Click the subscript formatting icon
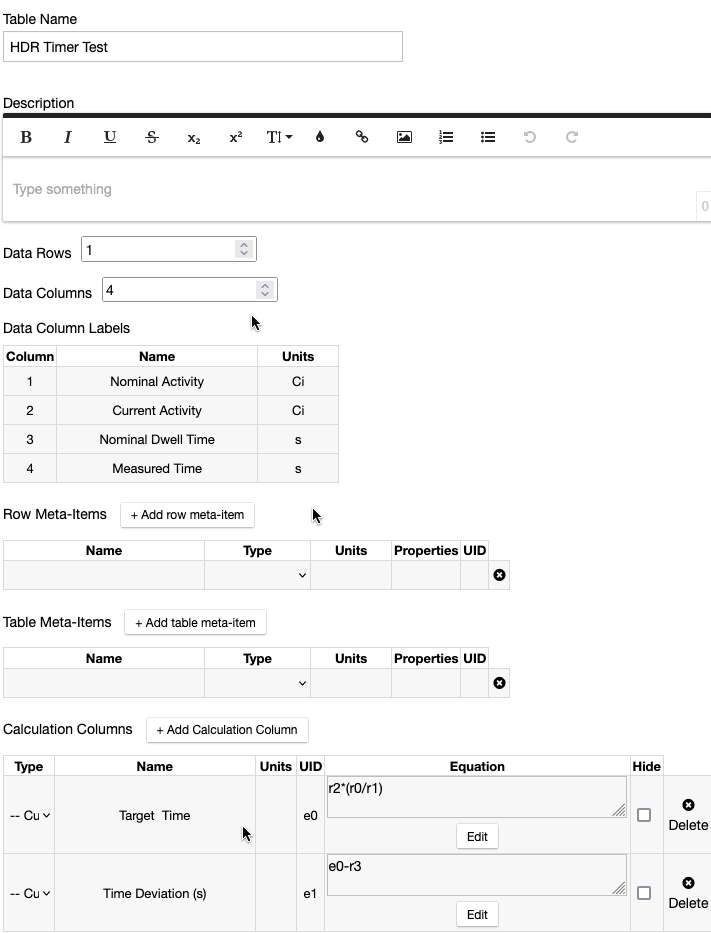The image size is (711, 933). click(194, 137)
